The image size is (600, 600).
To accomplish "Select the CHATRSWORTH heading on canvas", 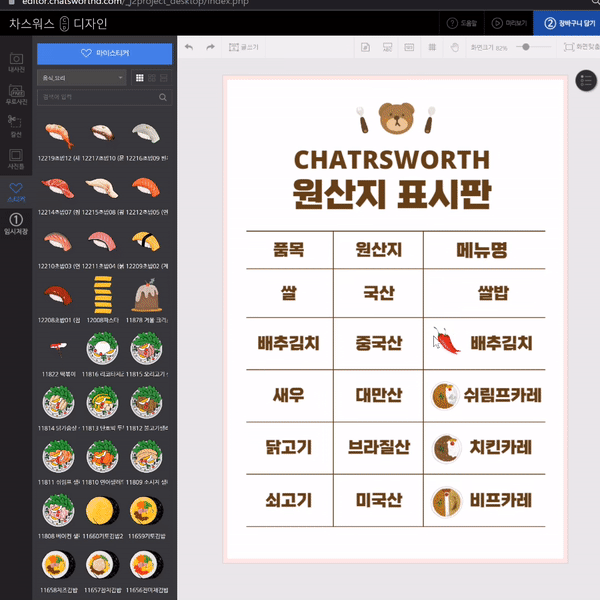I will [392, 160].
